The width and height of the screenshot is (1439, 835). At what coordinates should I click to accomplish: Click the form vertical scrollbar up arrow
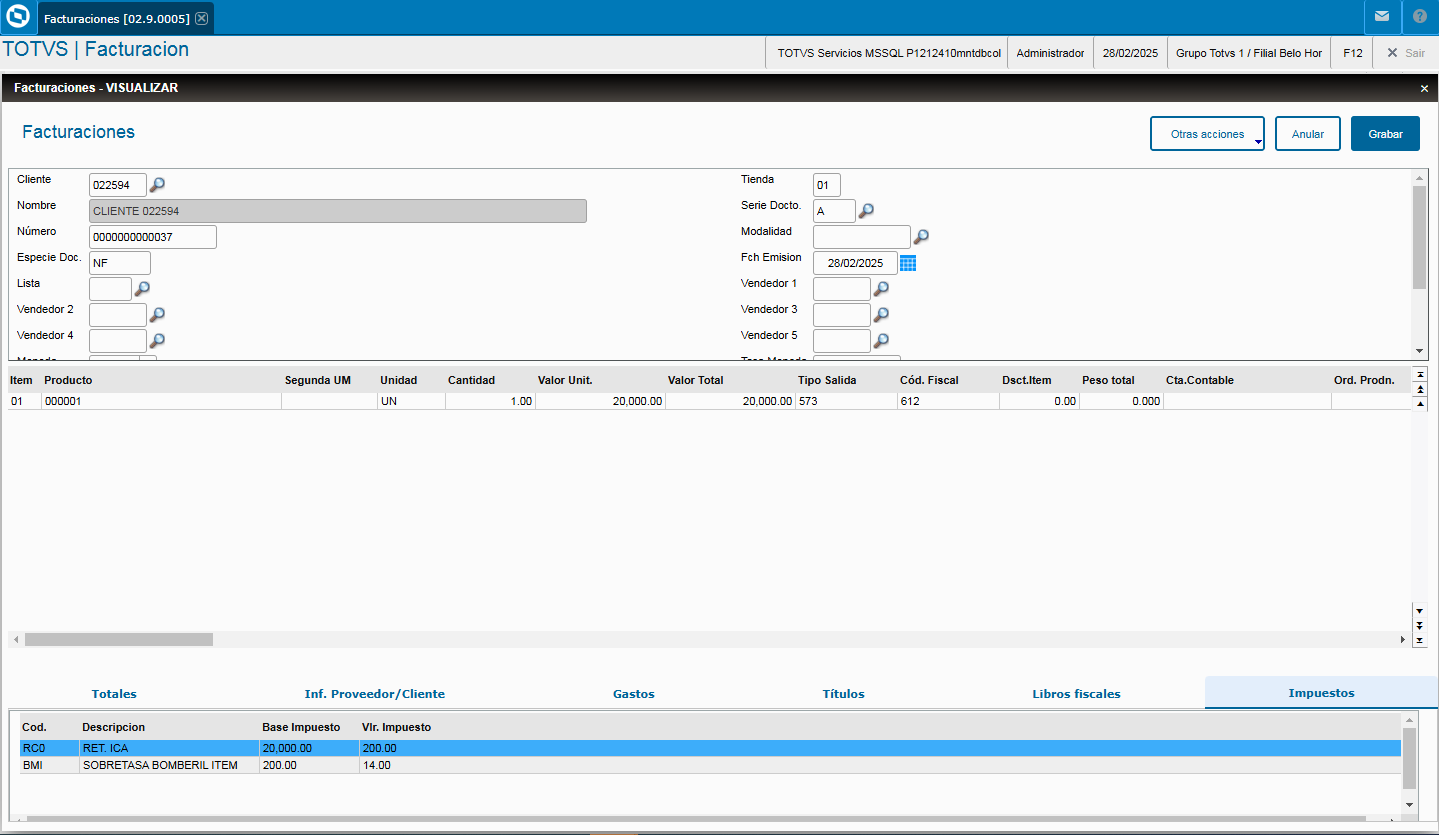click(x=1419, y=178)
